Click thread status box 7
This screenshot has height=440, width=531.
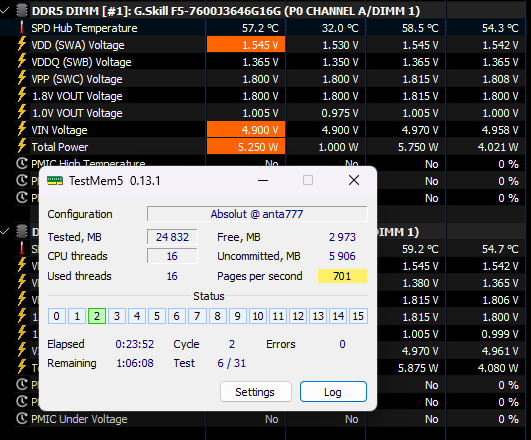(197, 316)
